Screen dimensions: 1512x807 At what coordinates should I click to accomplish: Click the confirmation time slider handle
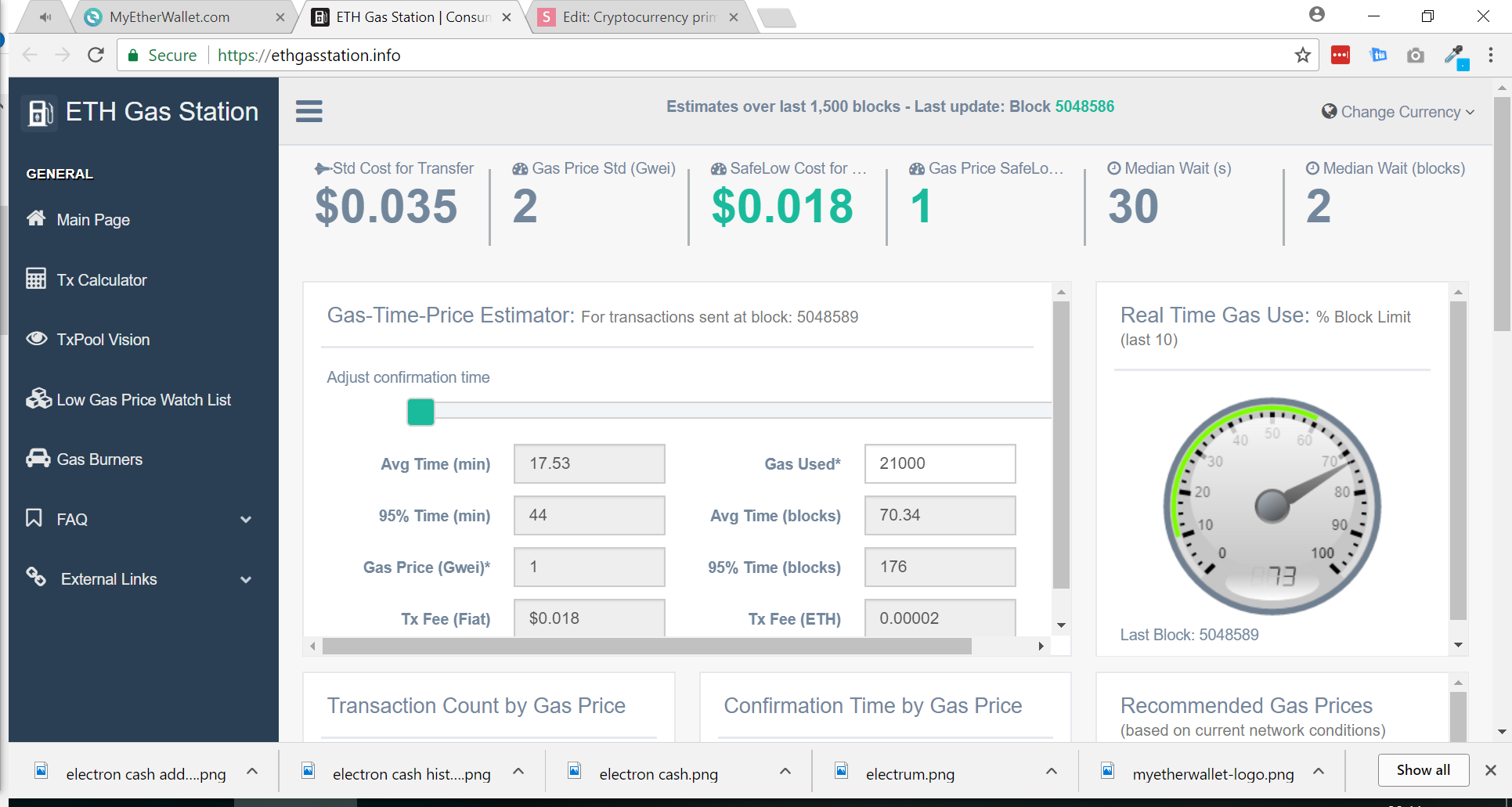[420, 412]
